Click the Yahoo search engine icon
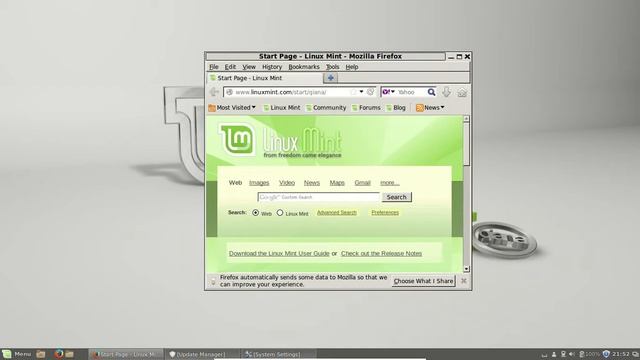 click(x=386, y=92)
